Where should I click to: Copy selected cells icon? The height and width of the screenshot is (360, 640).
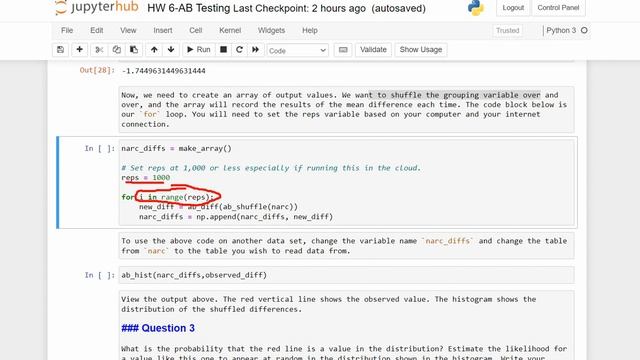coord(116,50)
